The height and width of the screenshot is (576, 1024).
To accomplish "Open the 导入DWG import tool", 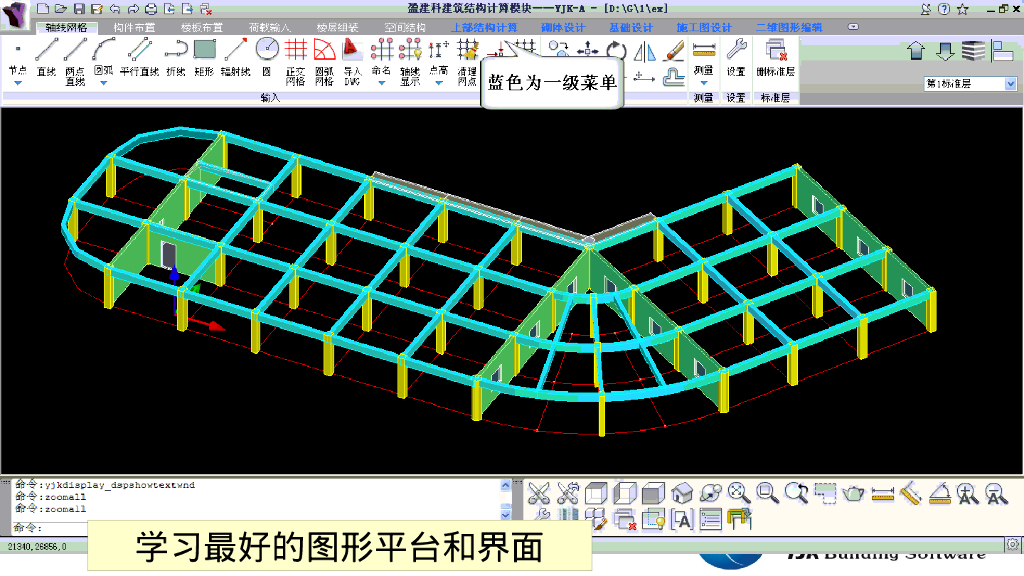I will point(350,52).
